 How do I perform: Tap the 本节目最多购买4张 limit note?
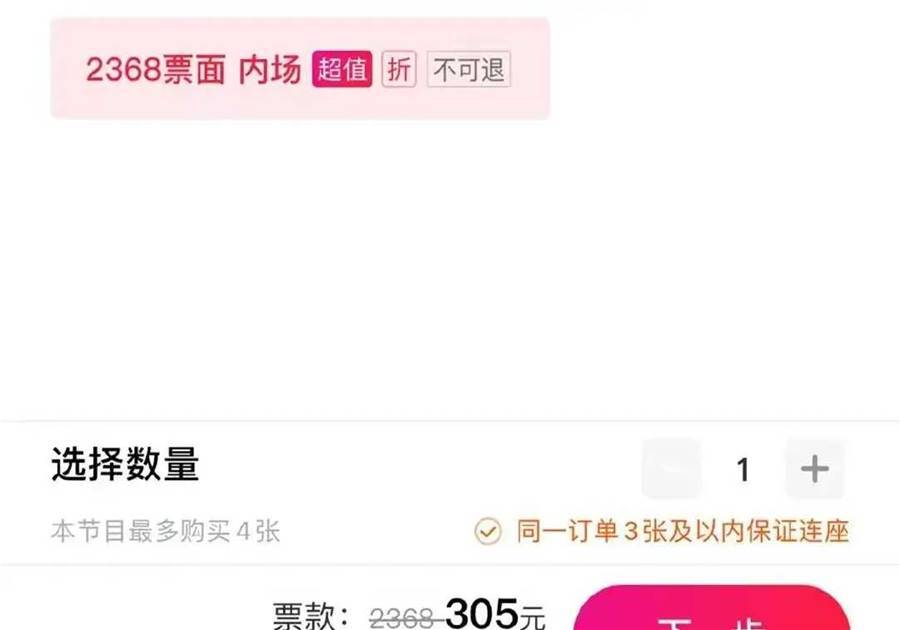165,531
